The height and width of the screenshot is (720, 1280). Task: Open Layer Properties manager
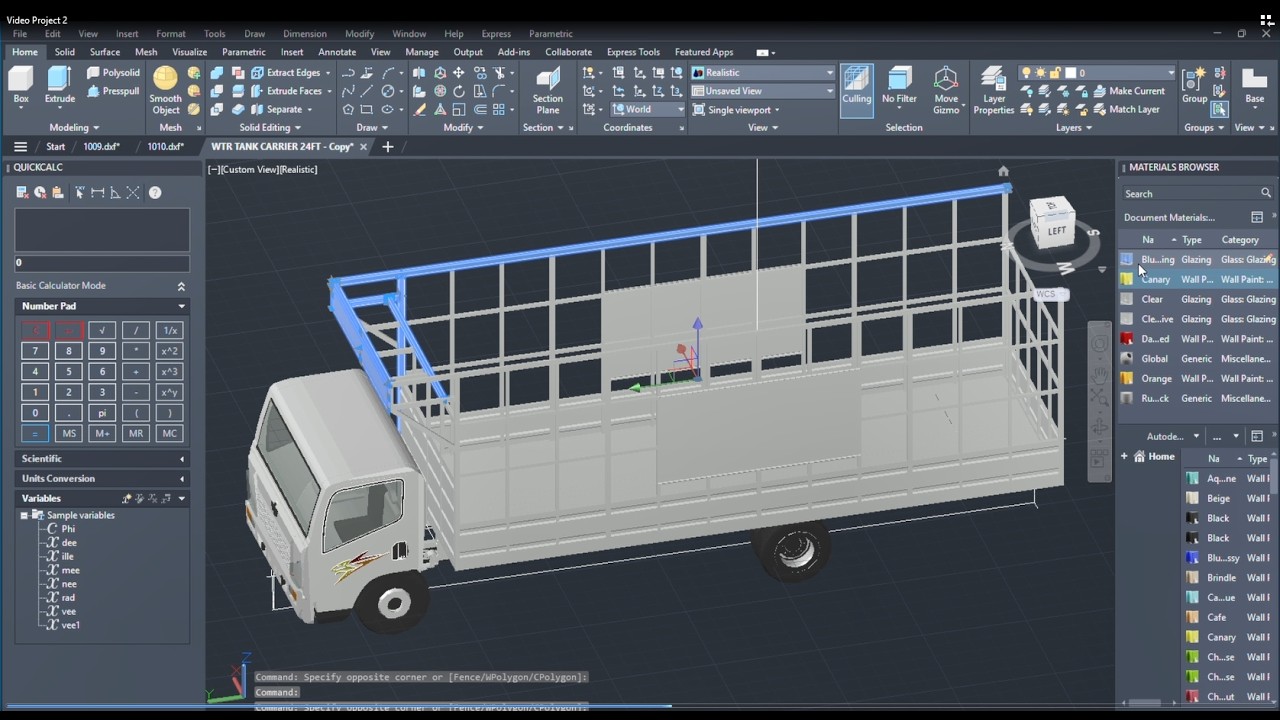(993, 91)
